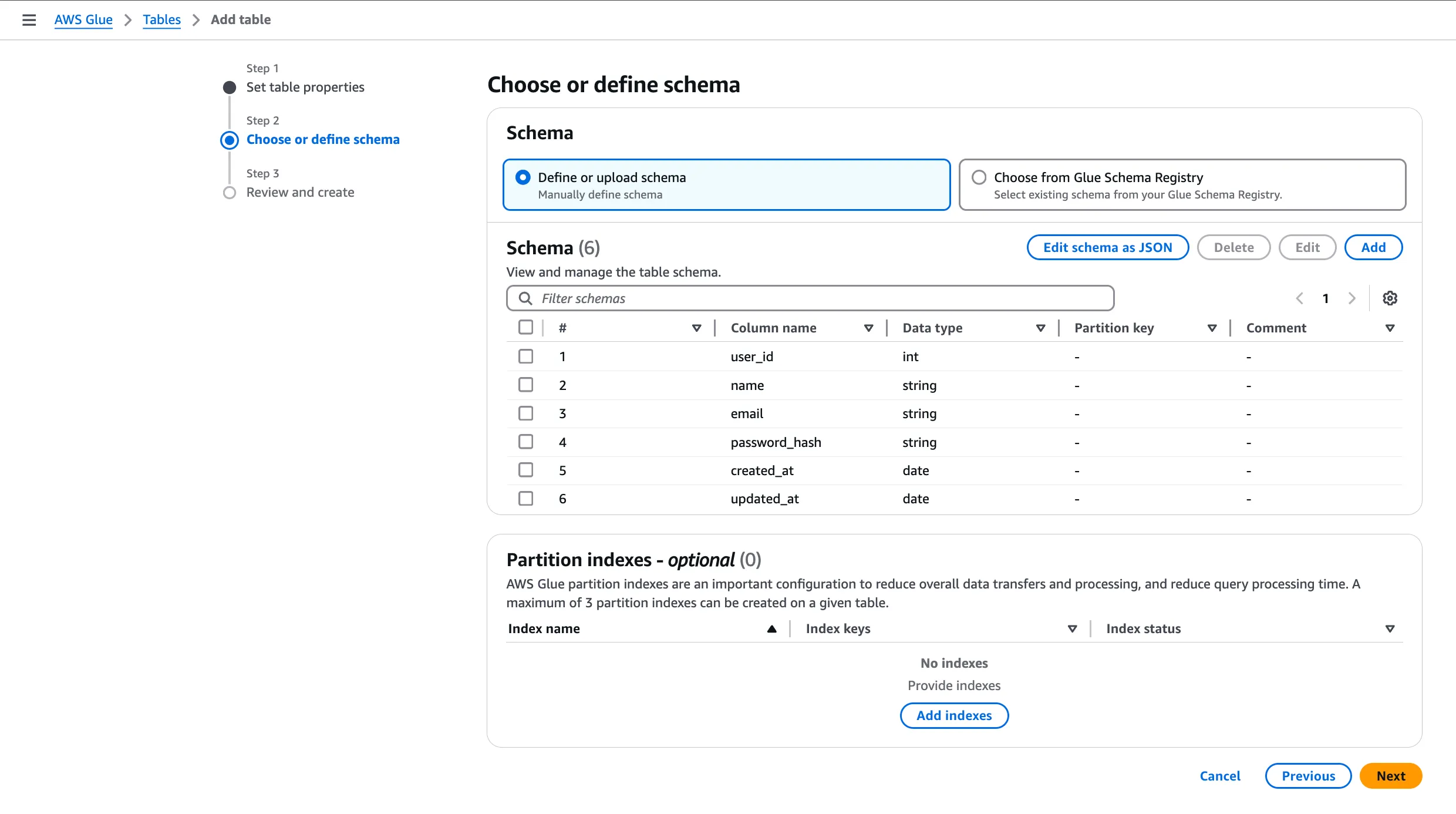Viewport: 1456px width, 814px height.
Task: Sort by Partition key arrow icon
Action: coord(1212,328)
